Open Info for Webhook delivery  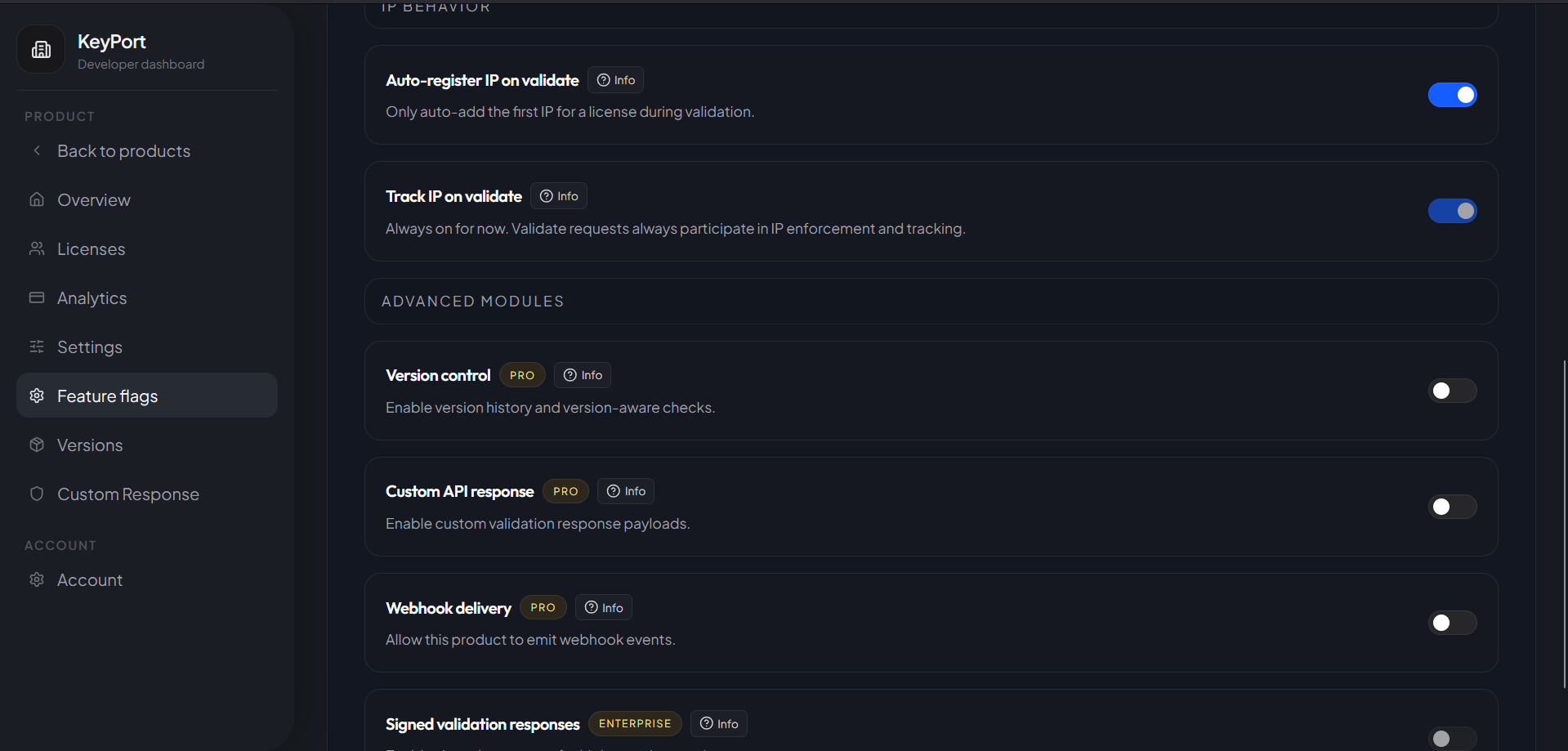[x=604, y=607]
